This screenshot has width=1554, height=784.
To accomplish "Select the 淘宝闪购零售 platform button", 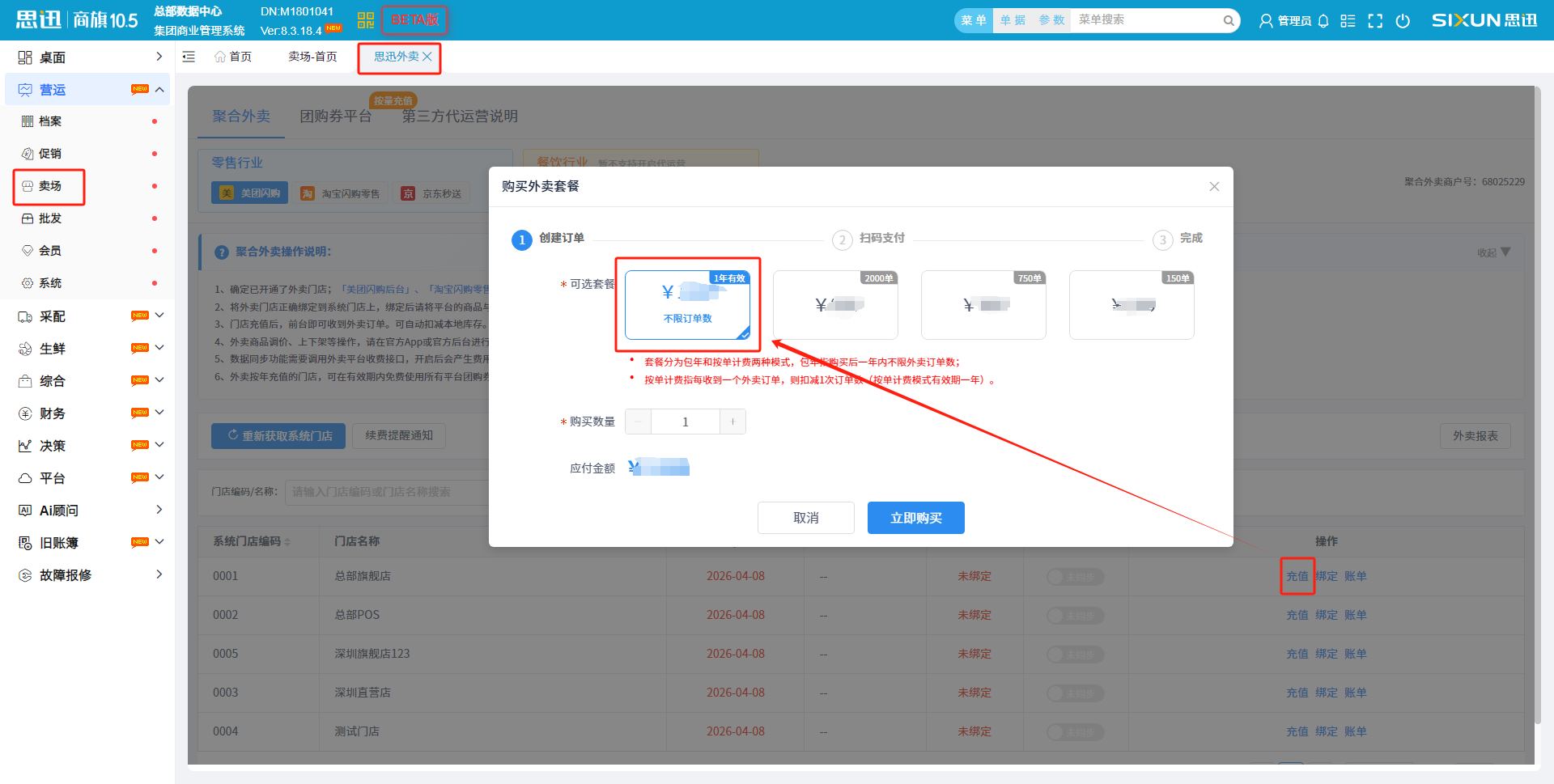I will pos(340,193).
